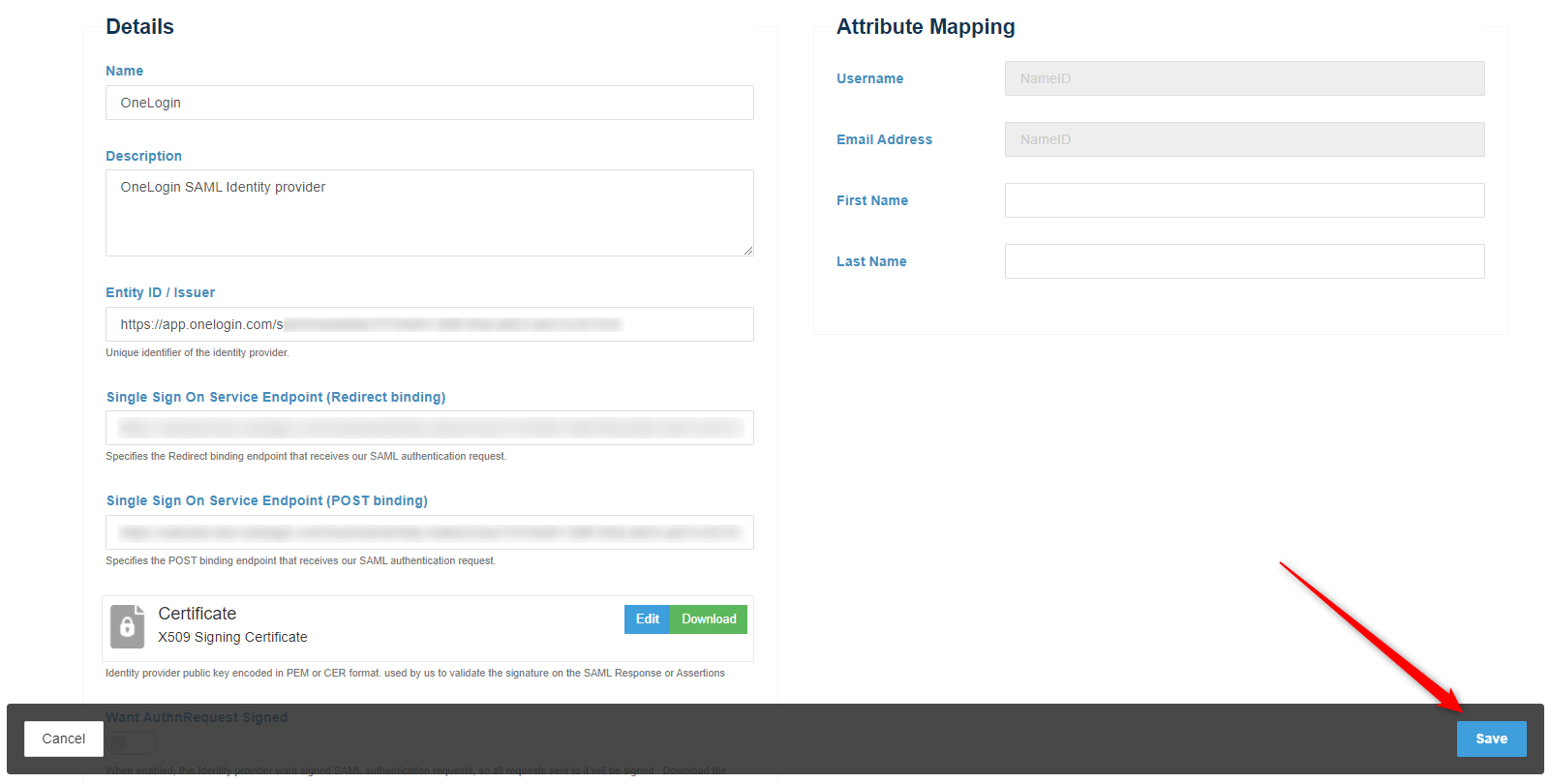The image size is (1551, 784).
Task: Click the Entity ID / Issuer label
Action: pos(160,292)
